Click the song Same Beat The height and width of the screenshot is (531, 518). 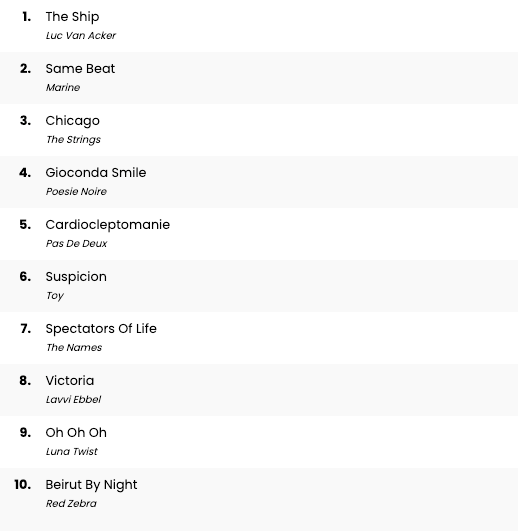click(80, 69)
